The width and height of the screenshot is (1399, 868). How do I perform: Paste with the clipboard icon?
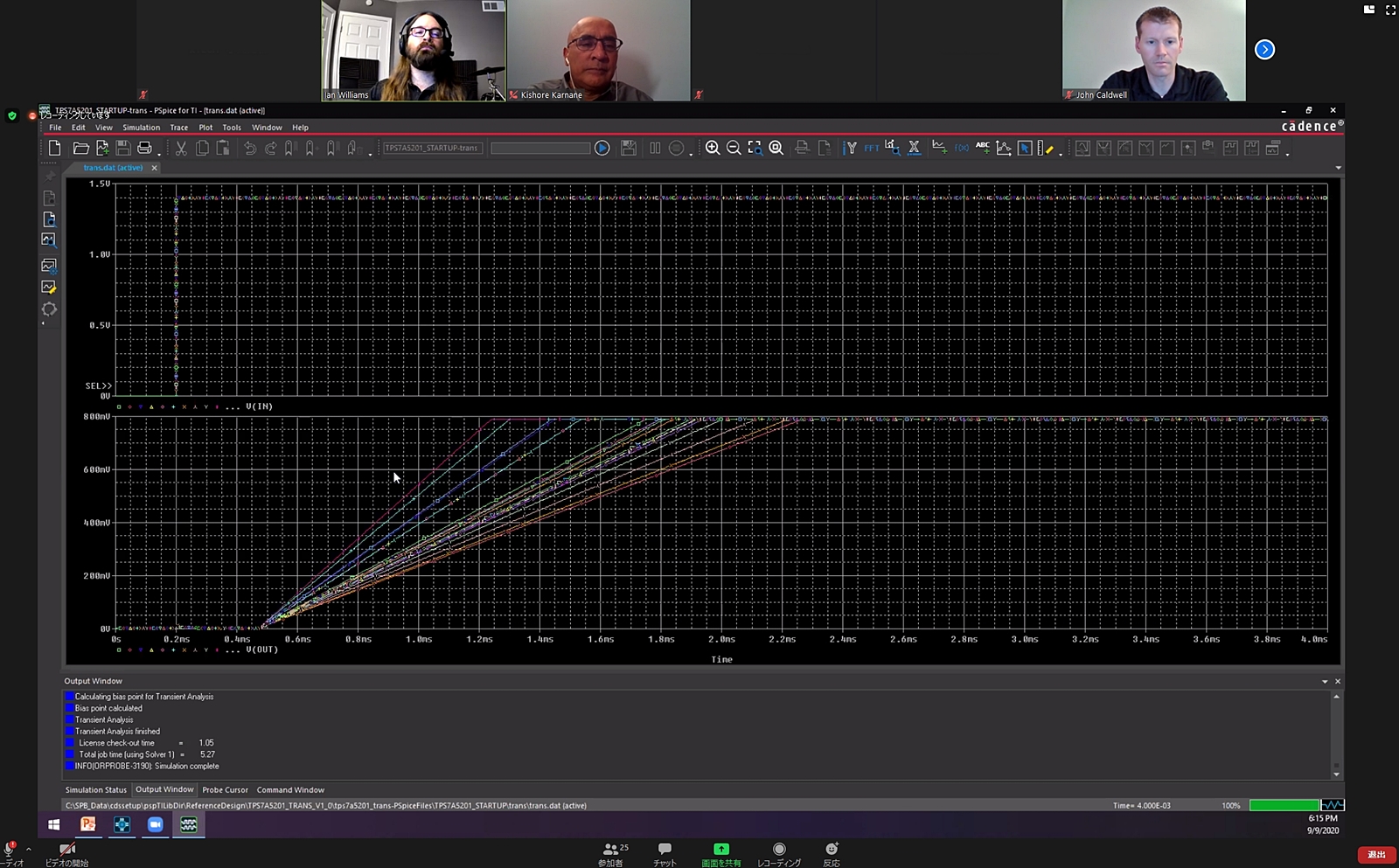[223, 149]
